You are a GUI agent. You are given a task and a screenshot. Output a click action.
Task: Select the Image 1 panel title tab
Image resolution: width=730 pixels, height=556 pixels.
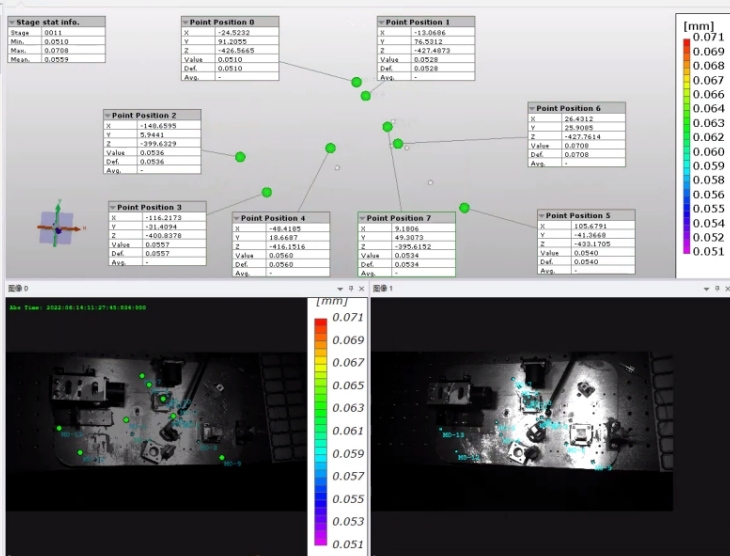[x=384, y=288]
